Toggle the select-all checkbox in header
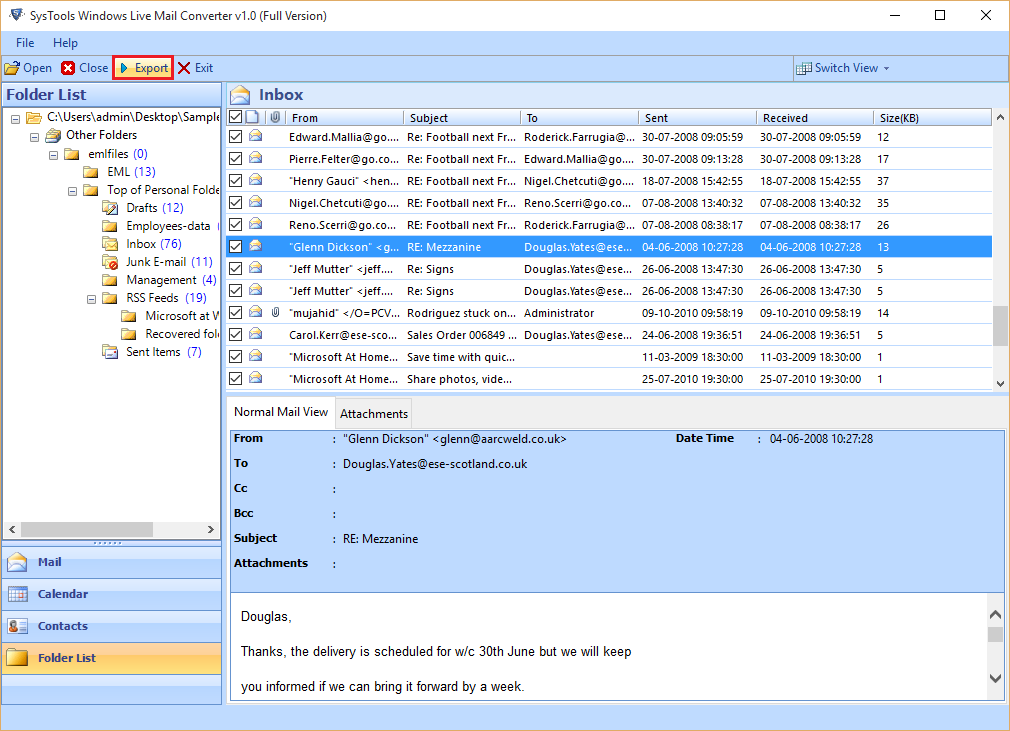This screenshot has width=1010, height=731. click(236, 117)
